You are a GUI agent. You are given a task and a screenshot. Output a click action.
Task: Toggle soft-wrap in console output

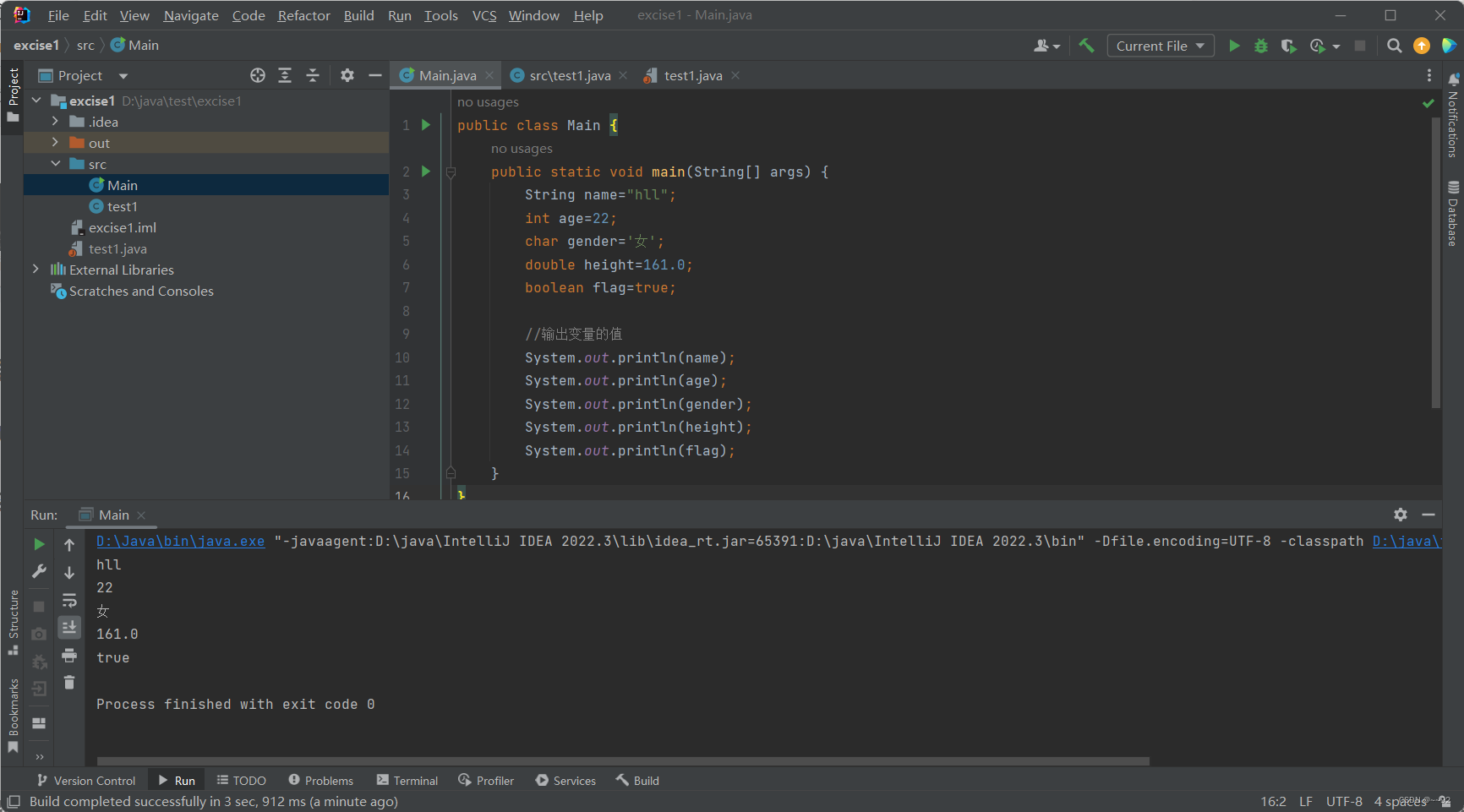point(69,601)
